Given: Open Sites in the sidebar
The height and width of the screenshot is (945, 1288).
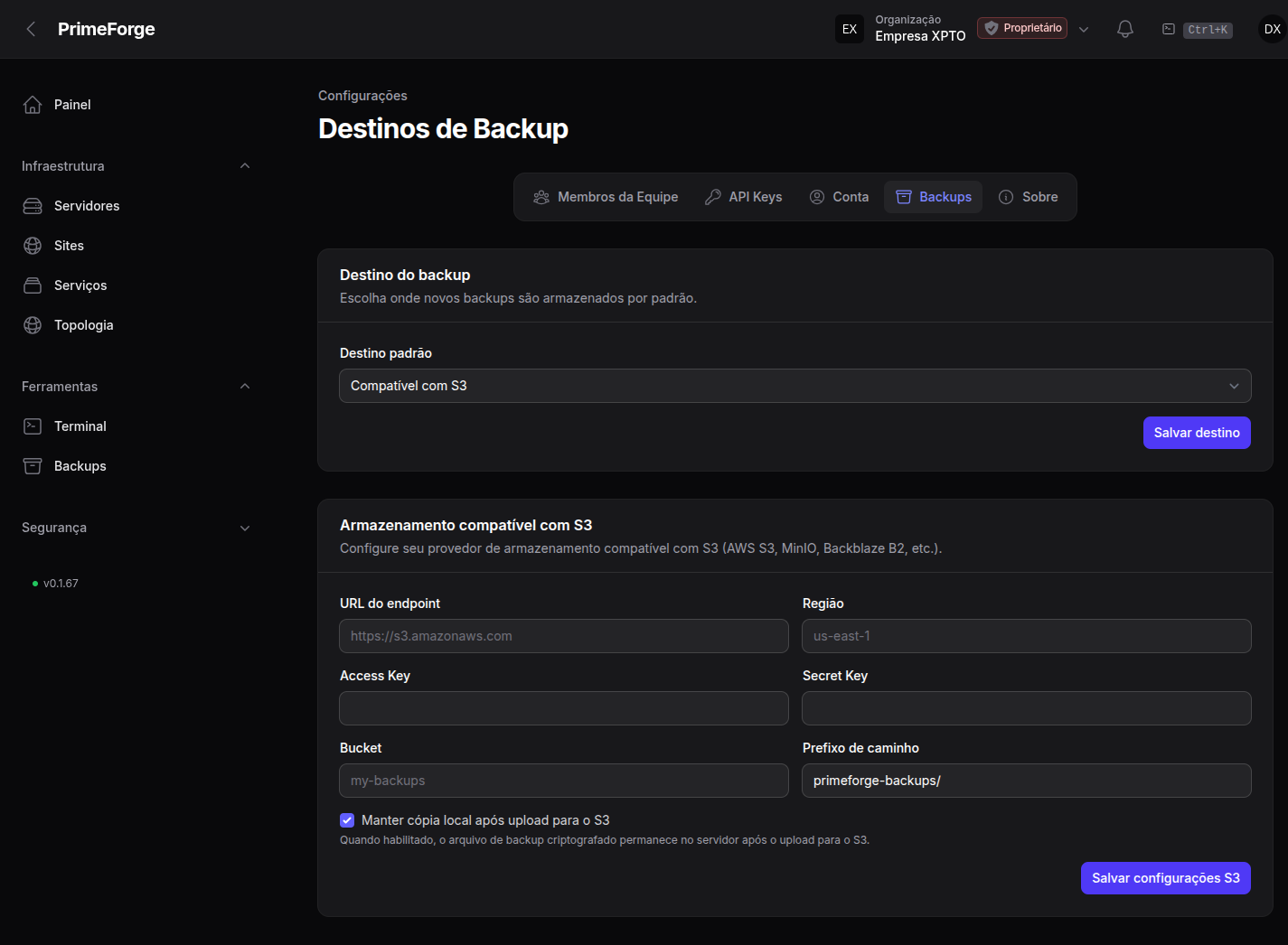Looking at the screenshot, I should [69, 246].
